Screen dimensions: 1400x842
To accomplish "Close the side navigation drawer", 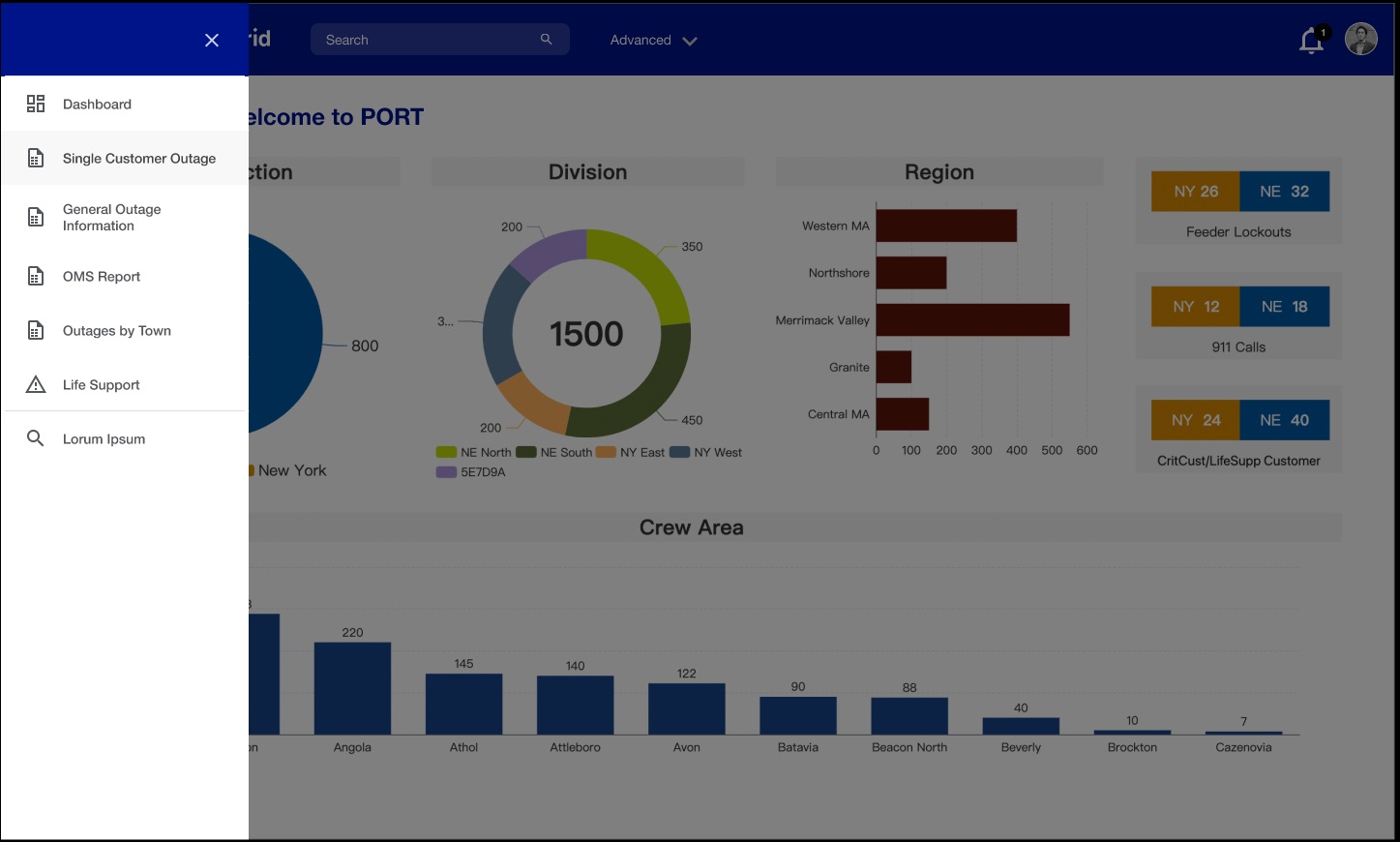I will (x=212, y=40).
